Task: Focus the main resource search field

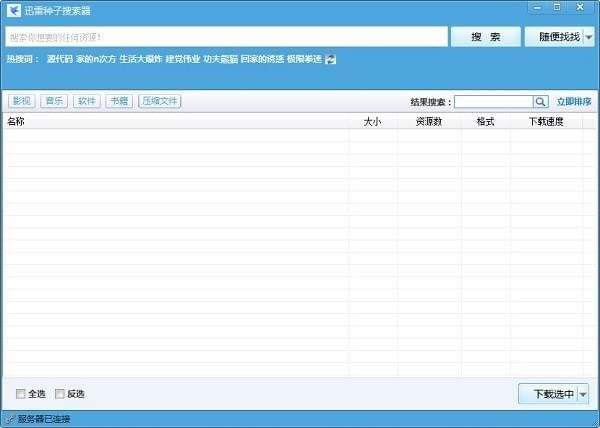Action: pos(227,37)
